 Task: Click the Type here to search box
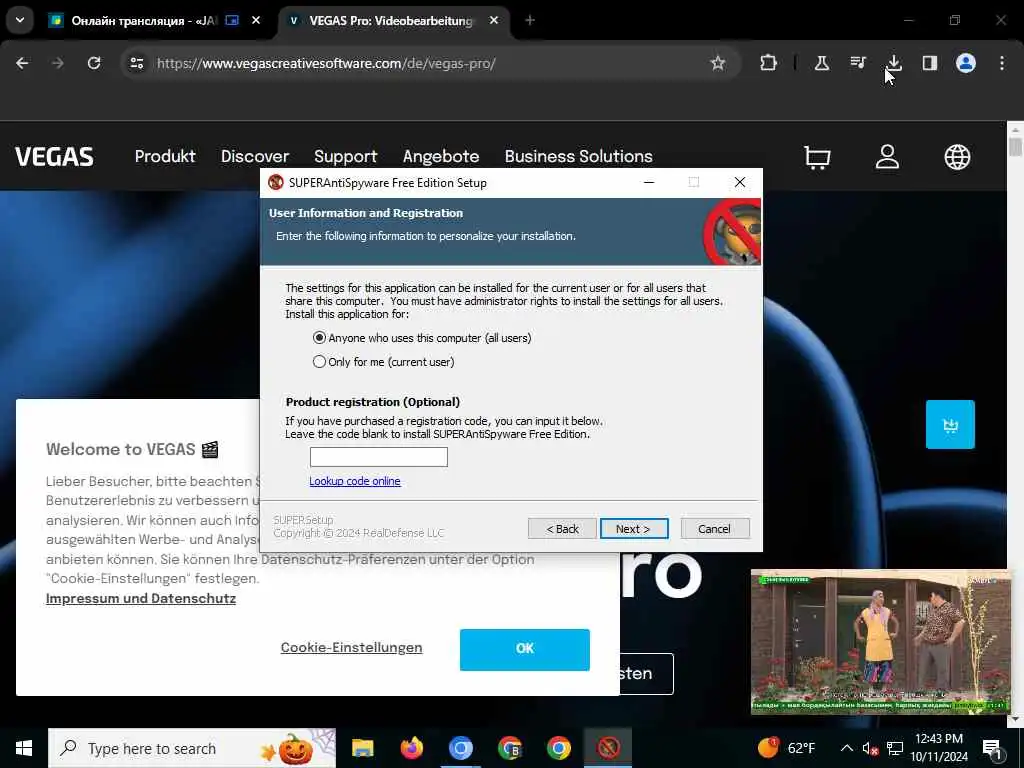pos(192,748)
